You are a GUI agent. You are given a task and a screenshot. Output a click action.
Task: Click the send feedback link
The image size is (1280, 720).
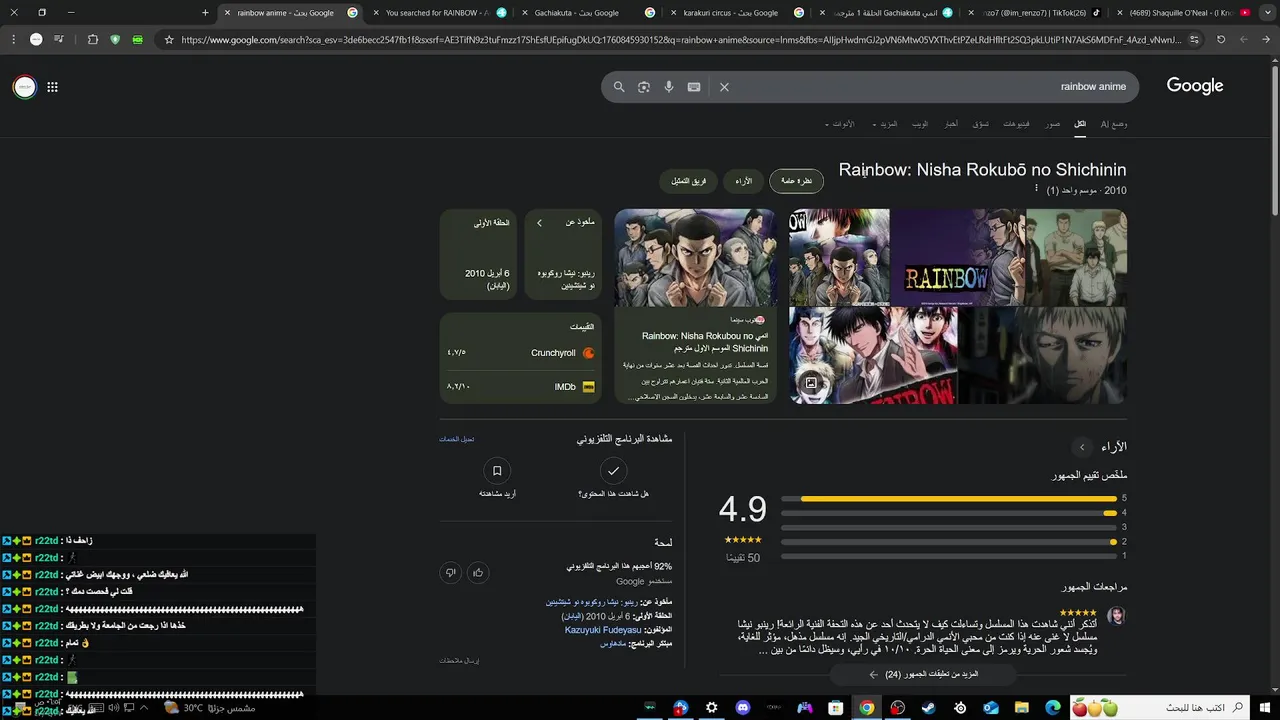click(459, 661)
